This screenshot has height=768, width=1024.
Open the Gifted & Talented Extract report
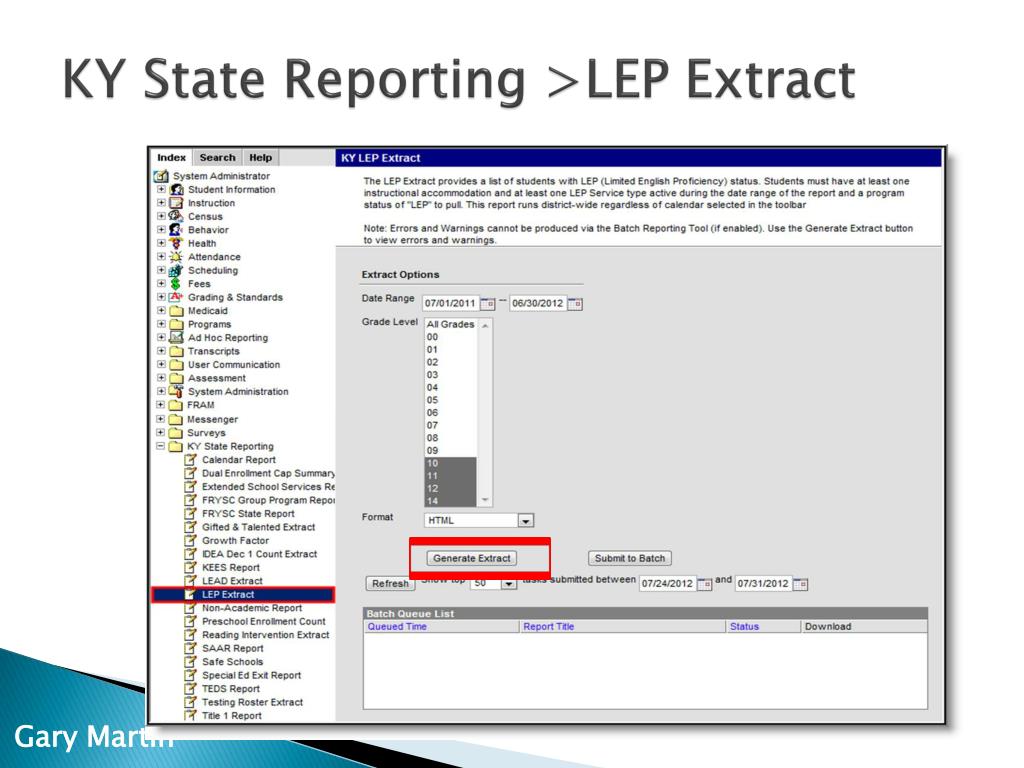click(x=259, y=527)
